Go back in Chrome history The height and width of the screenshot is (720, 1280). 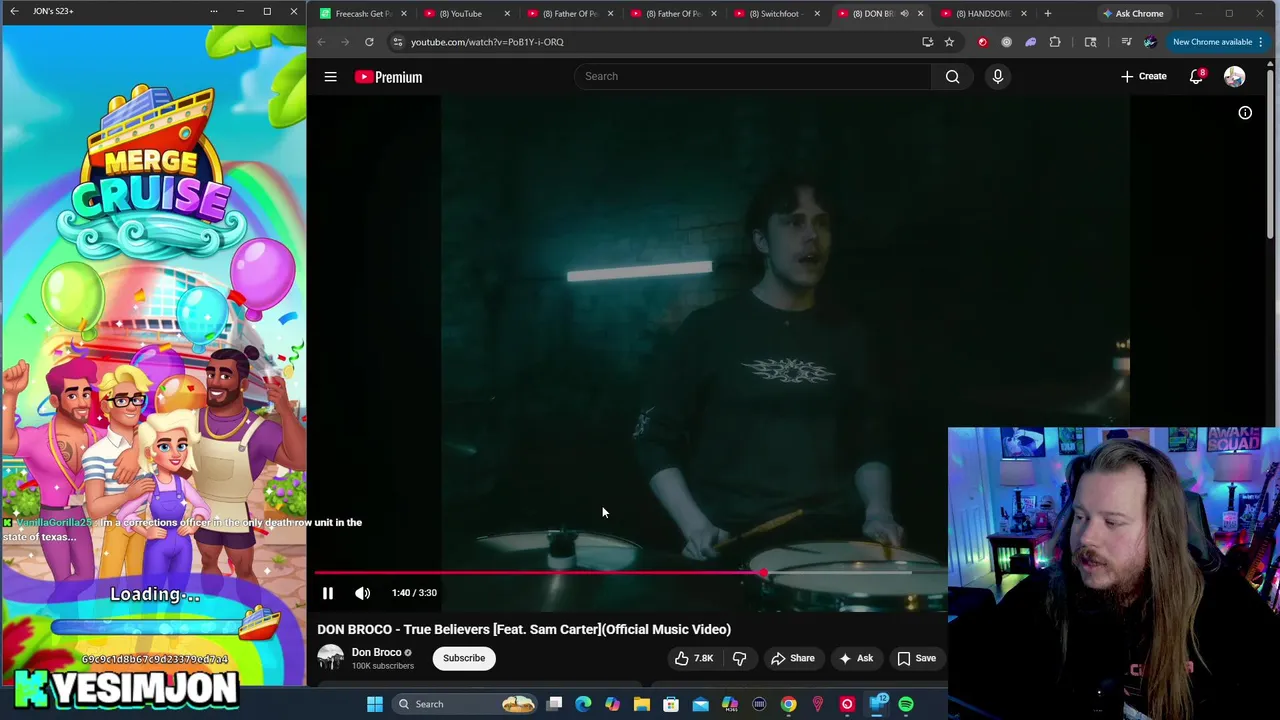tap(321, 42)
